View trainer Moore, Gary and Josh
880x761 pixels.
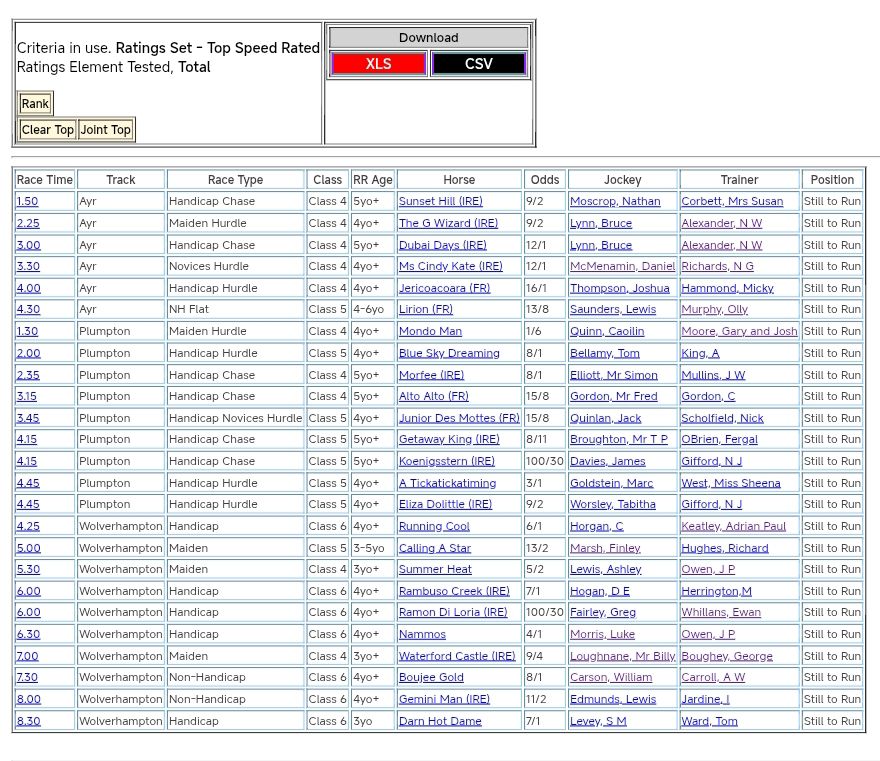point(739,331)
